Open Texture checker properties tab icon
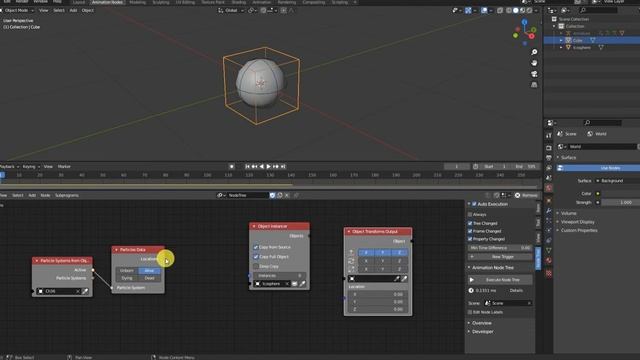640x360 pixels. click(x=549, y=273)
